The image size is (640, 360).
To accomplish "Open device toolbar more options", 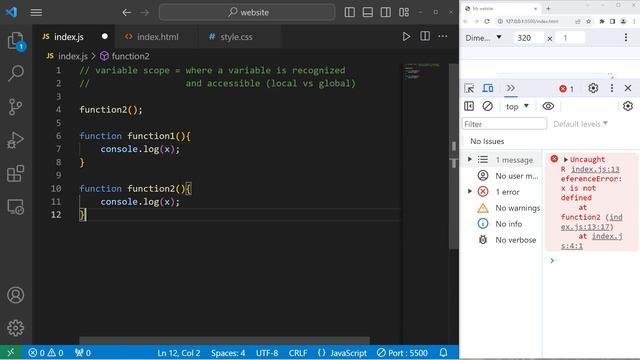I will point(626,38).
